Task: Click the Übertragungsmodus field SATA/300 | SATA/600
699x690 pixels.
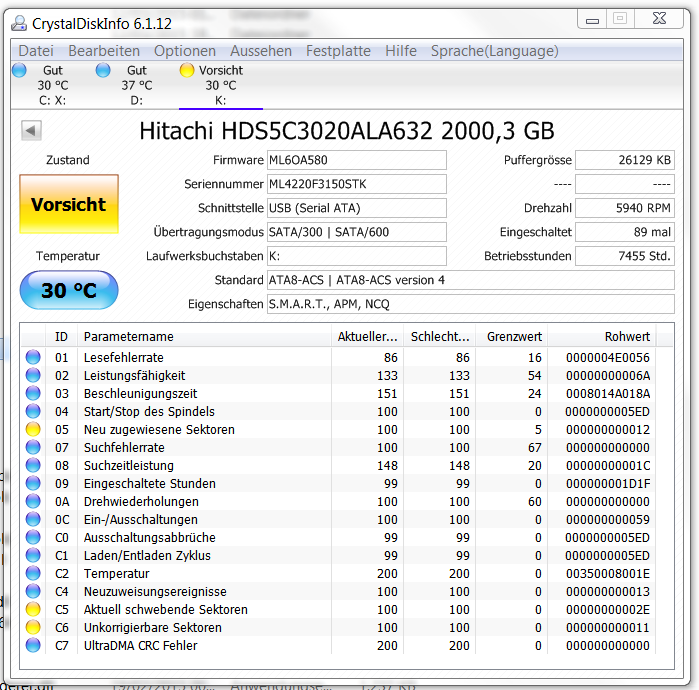Action: point(357,232)
